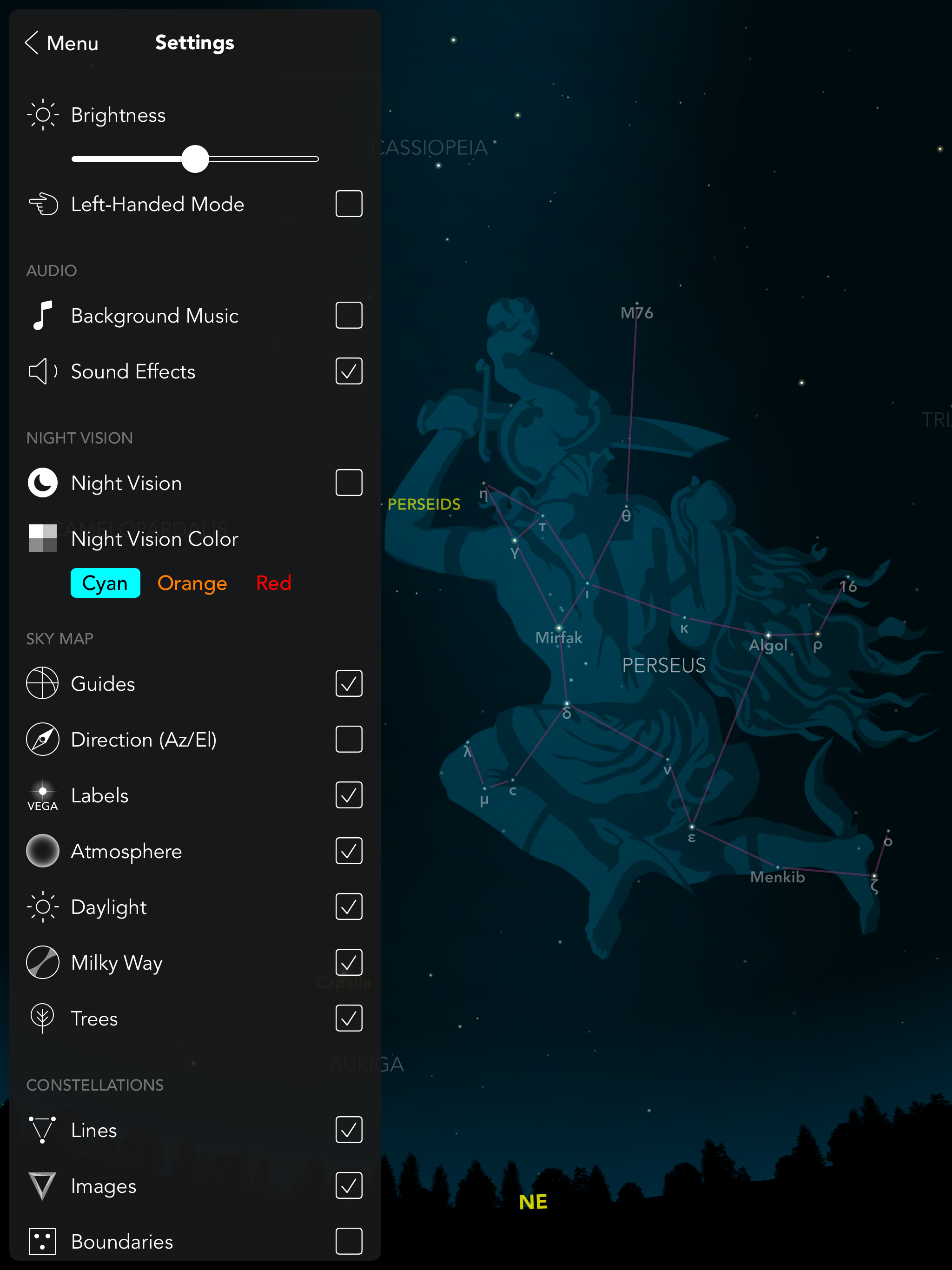This screenshot has width=952, height=1270.
Task: Turn on Background Music checkbox
Action: click(x=349, y=315)
